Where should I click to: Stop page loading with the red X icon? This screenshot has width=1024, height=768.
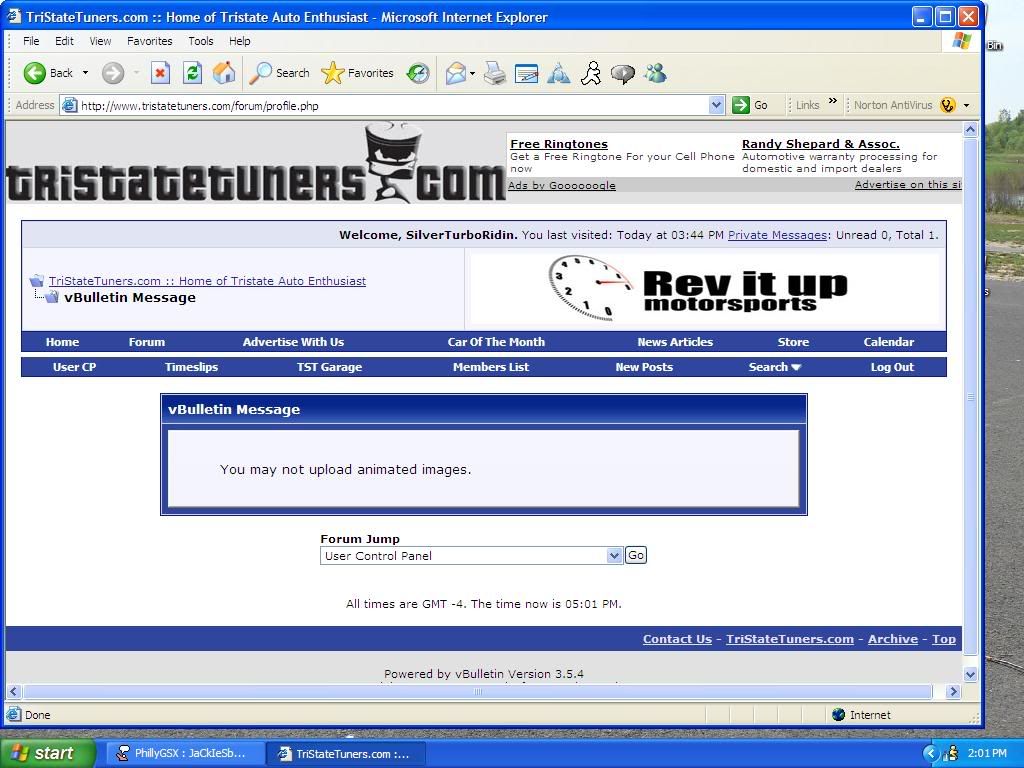160,73
